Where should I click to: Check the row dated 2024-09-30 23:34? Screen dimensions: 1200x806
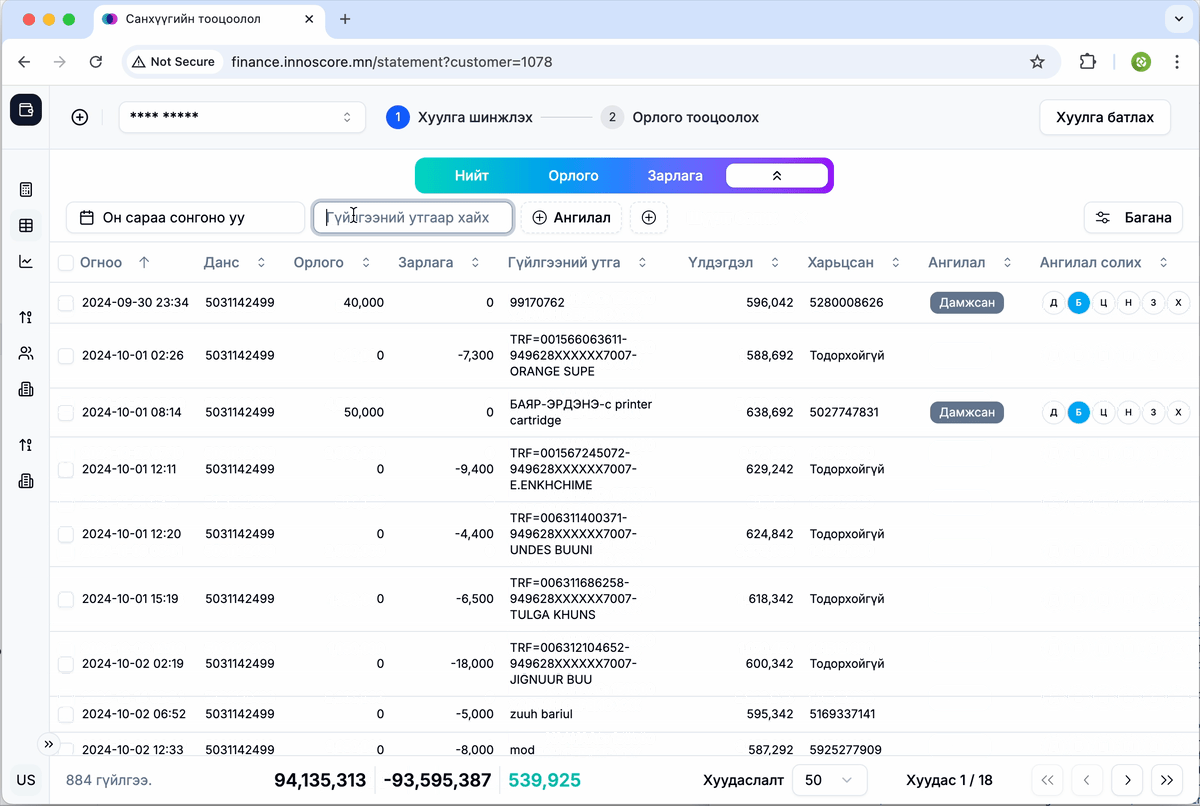pyautogui.click(x=66, y=303)
